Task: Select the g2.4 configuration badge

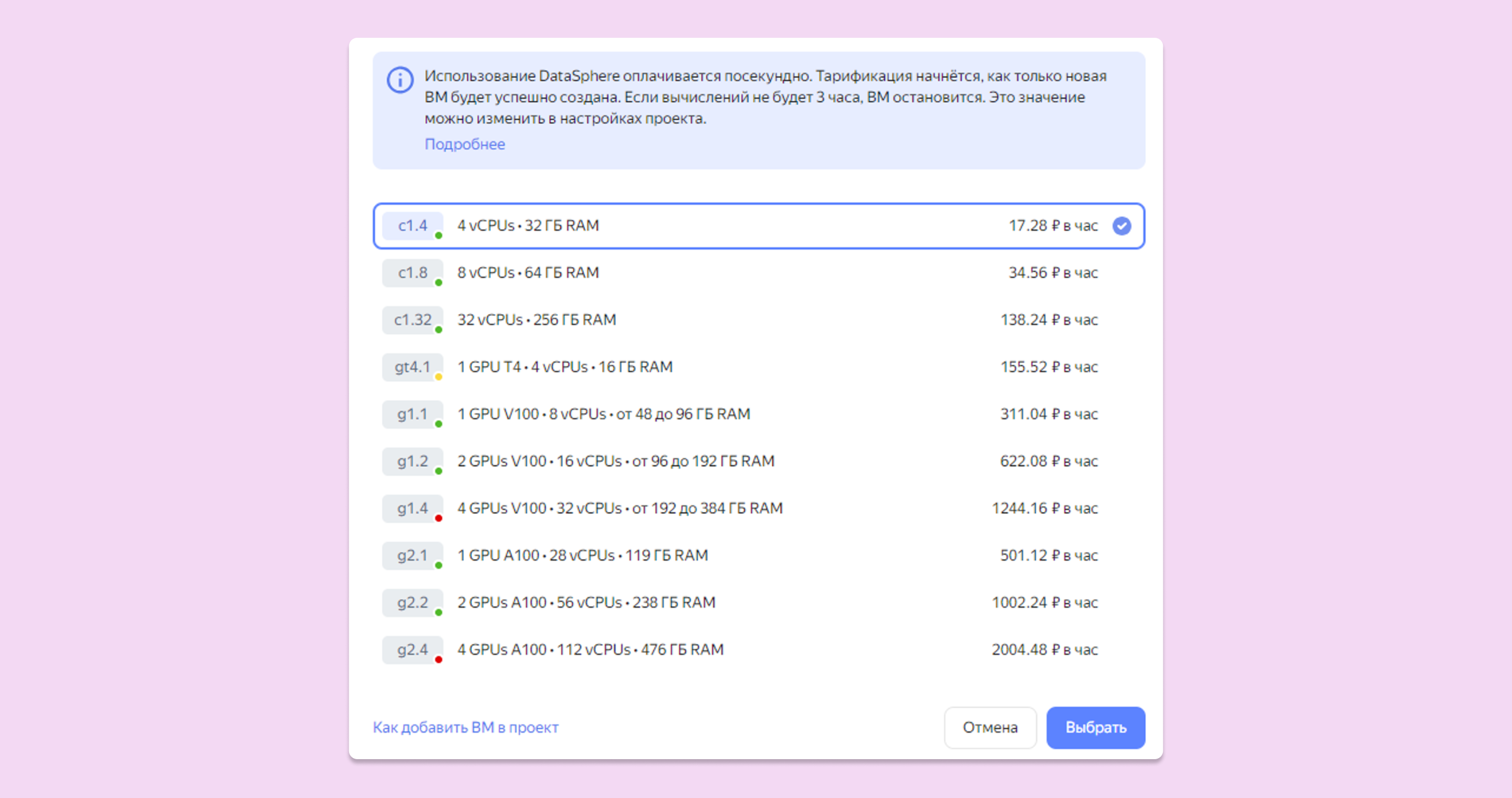Action: (413, 649)
